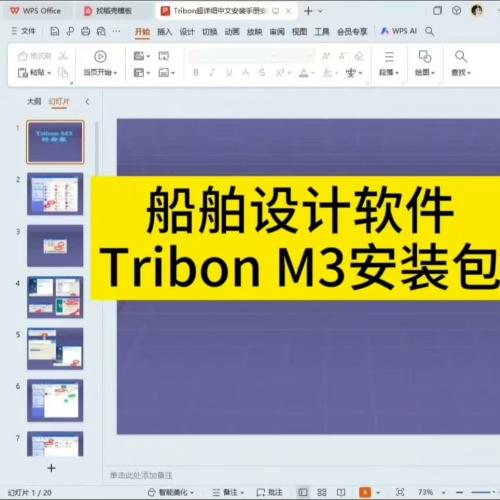Click the cut scissors icon
Screen dimensions: 500x500
pos(63,56)
